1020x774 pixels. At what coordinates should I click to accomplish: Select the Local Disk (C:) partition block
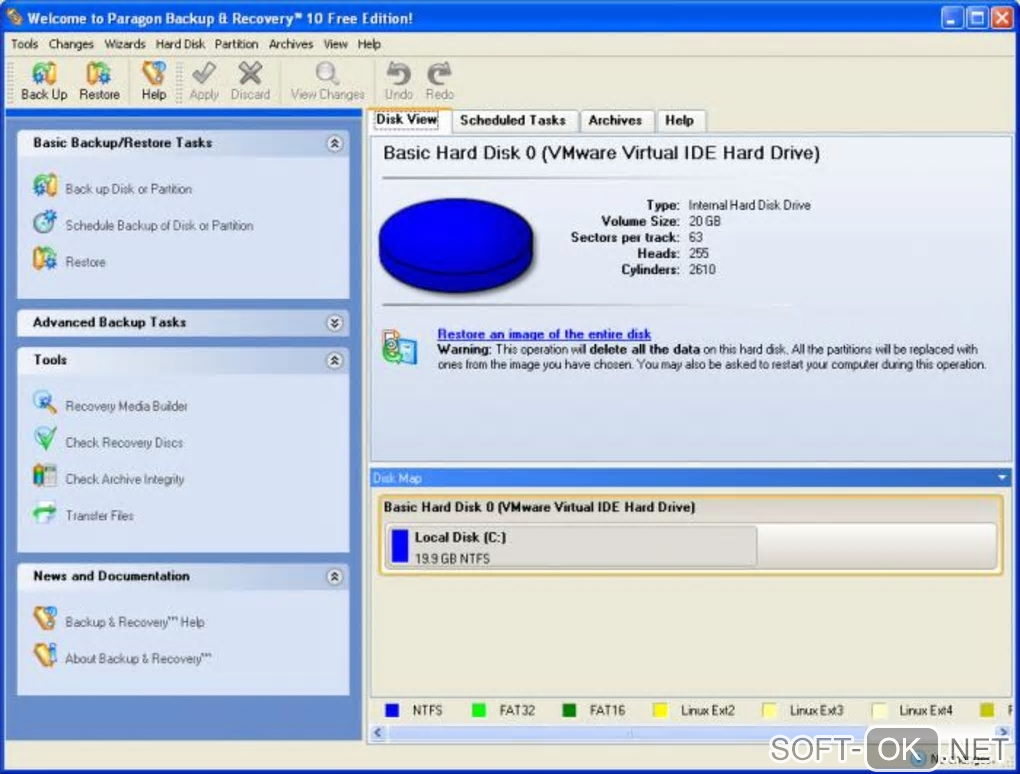coord(572,546)
